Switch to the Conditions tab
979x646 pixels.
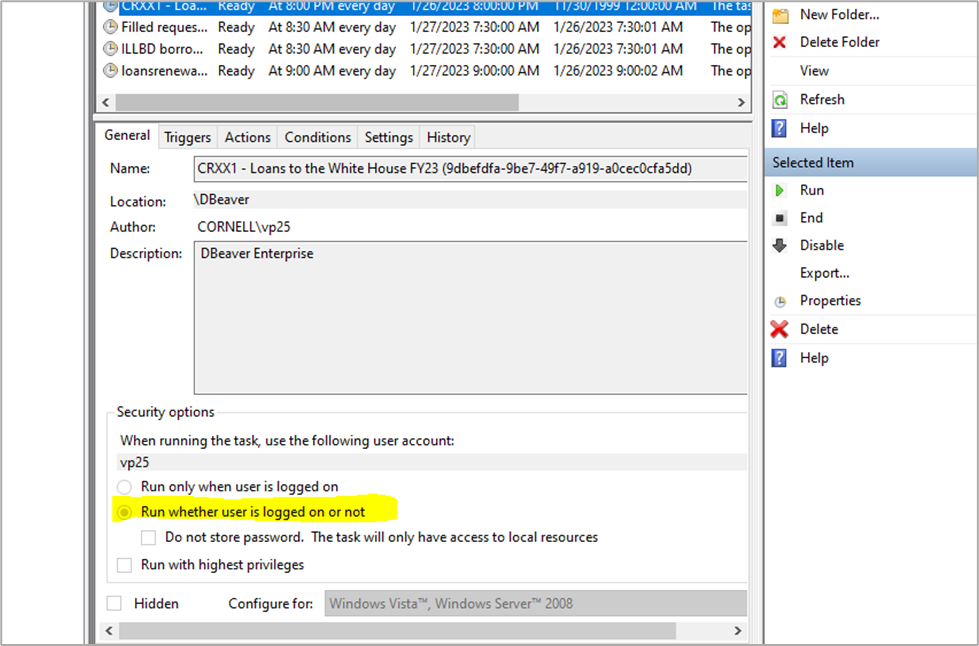pos(318,137)
